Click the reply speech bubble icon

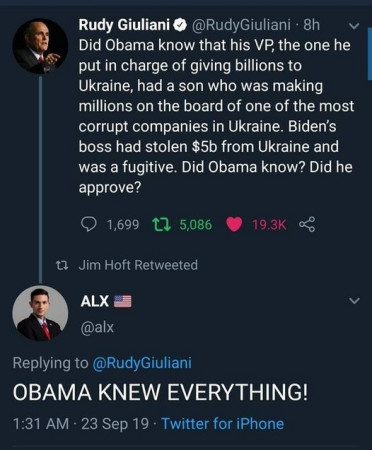click(x=89, y=224)
